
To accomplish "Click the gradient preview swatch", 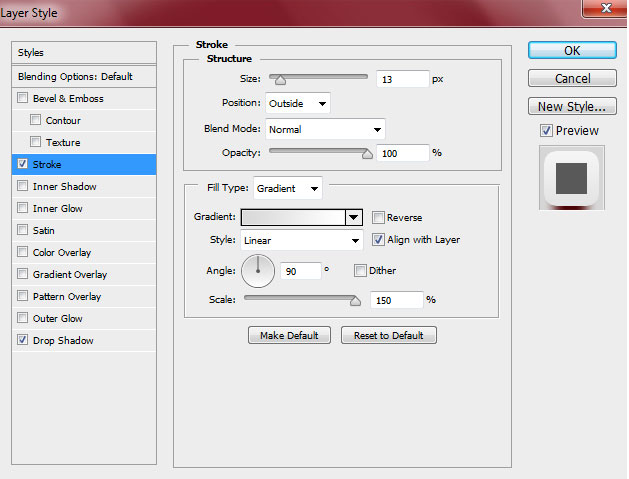I will click(x=293, y=217).
